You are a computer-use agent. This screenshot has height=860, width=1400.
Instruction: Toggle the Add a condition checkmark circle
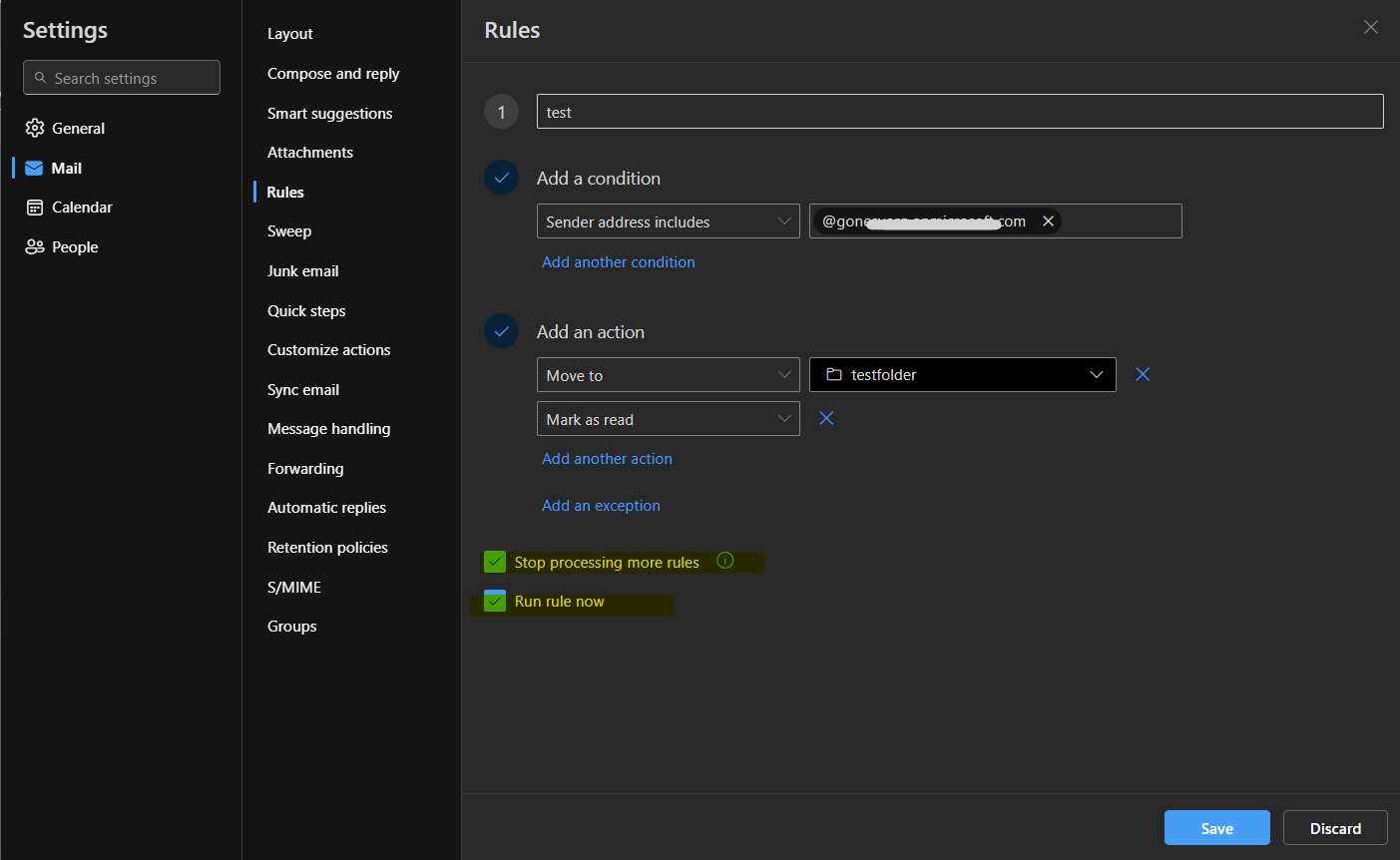(501, 177)
